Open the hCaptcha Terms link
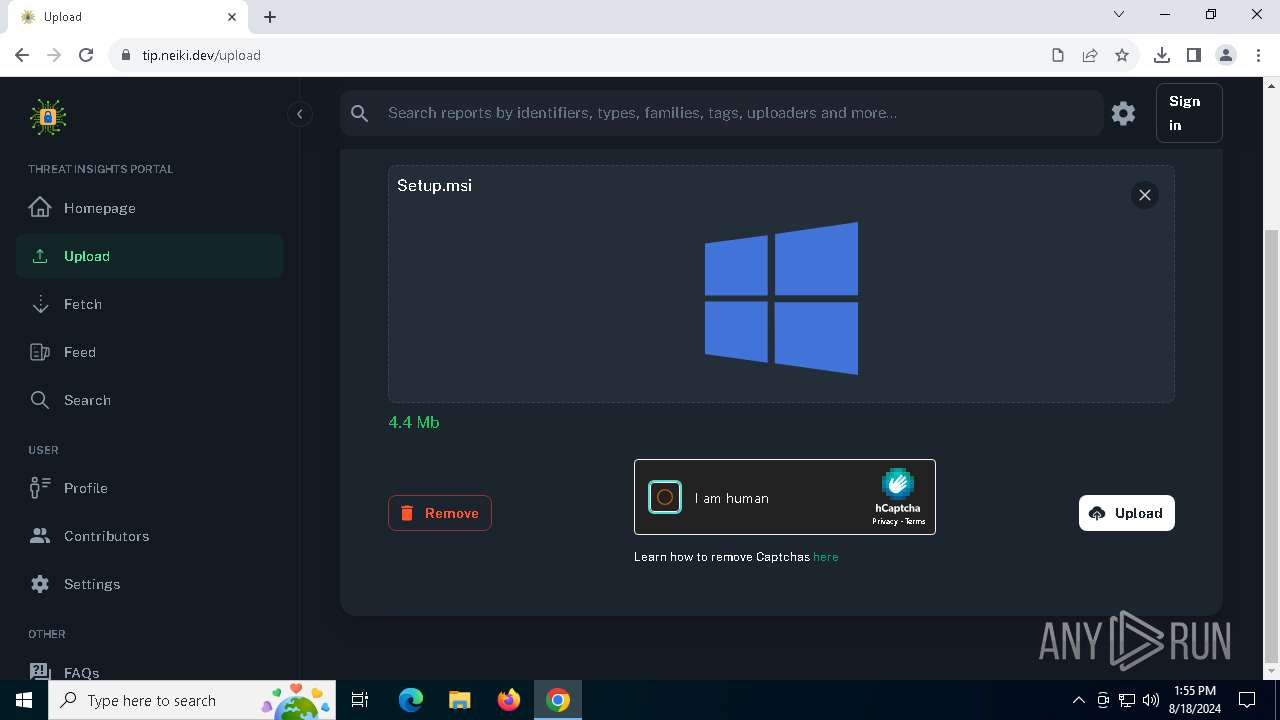The height and width of the screenshot is (720, 1280). [915, 522]
